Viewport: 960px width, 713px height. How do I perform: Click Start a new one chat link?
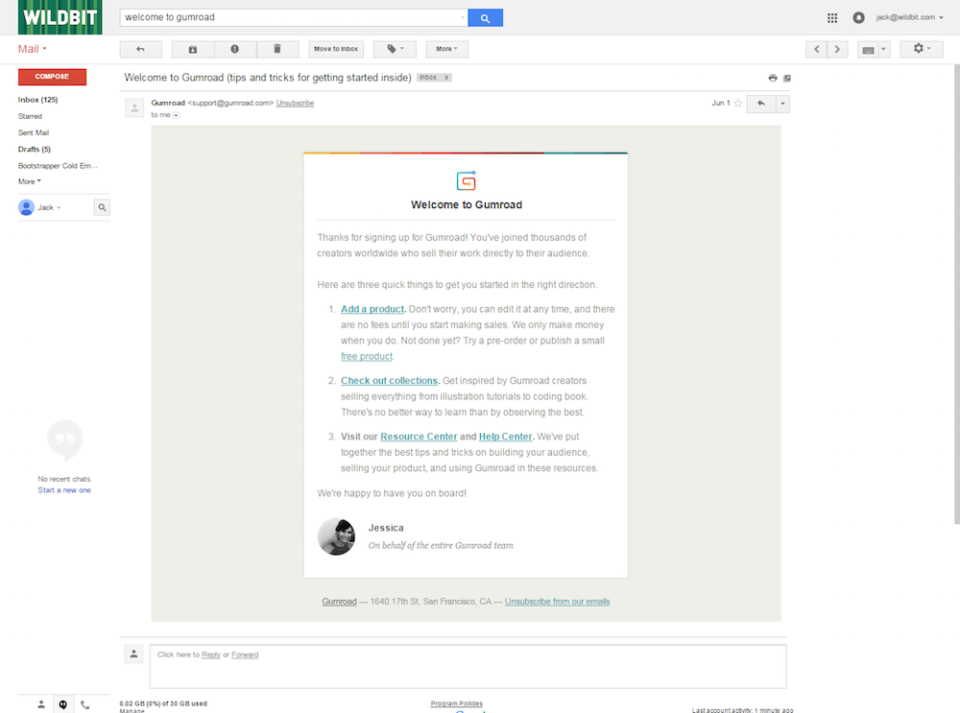click(x=64, y=490)
